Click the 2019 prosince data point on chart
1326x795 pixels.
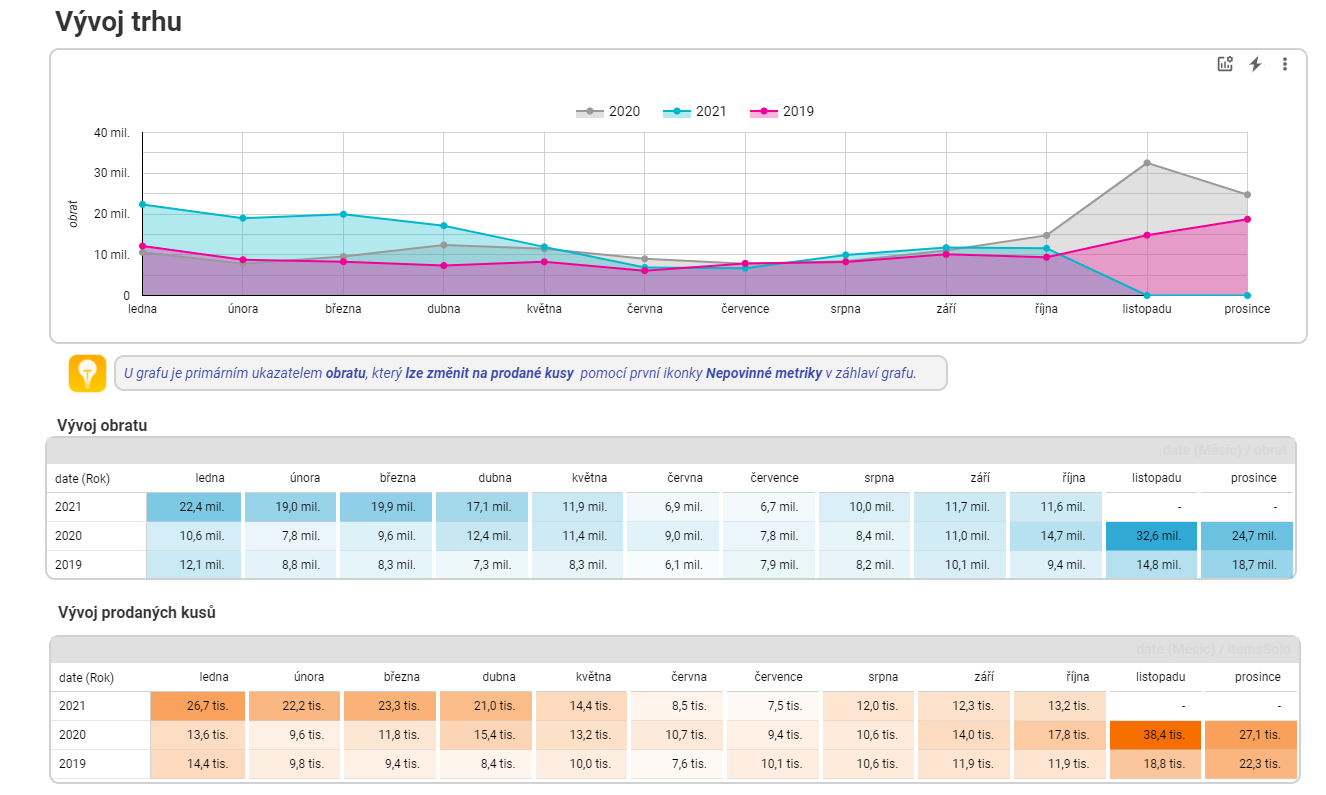tap(1247, 219)
